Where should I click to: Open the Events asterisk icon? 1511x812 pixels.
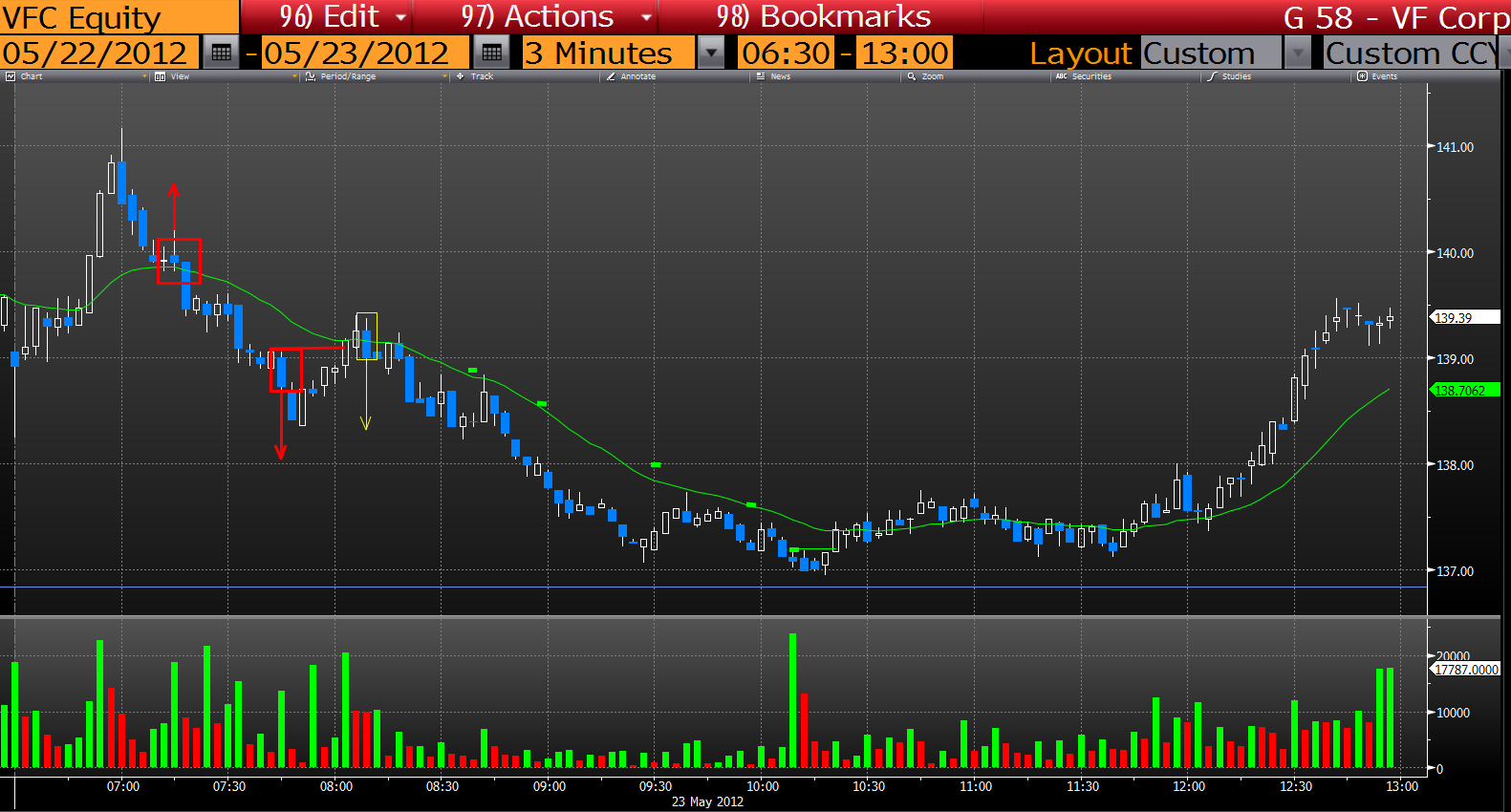coord(1362,76)
